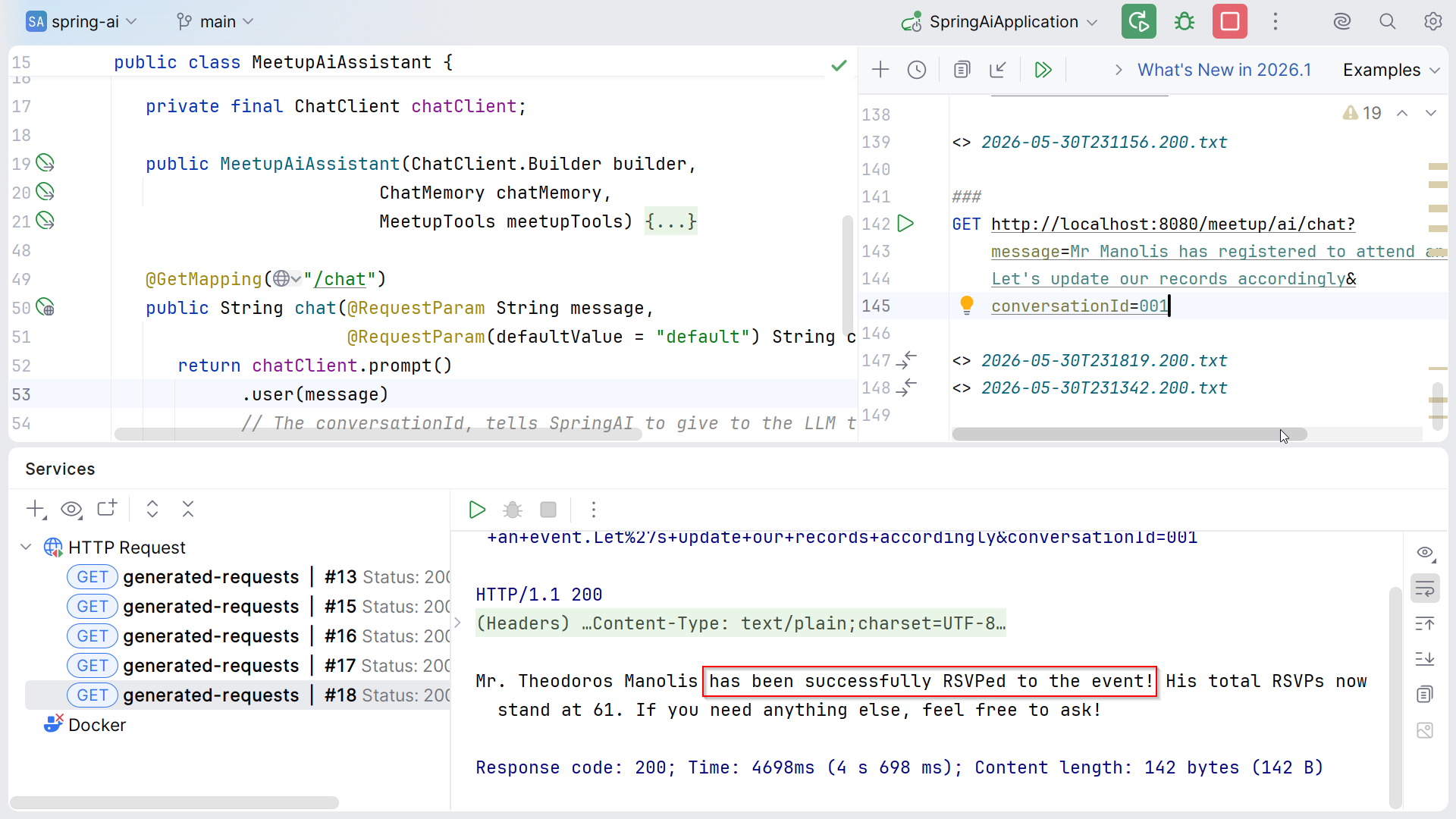Collapse the HTTP Request tree node
The height and width of the screenshot is (819, 1456).
click(x=26, y=547)
